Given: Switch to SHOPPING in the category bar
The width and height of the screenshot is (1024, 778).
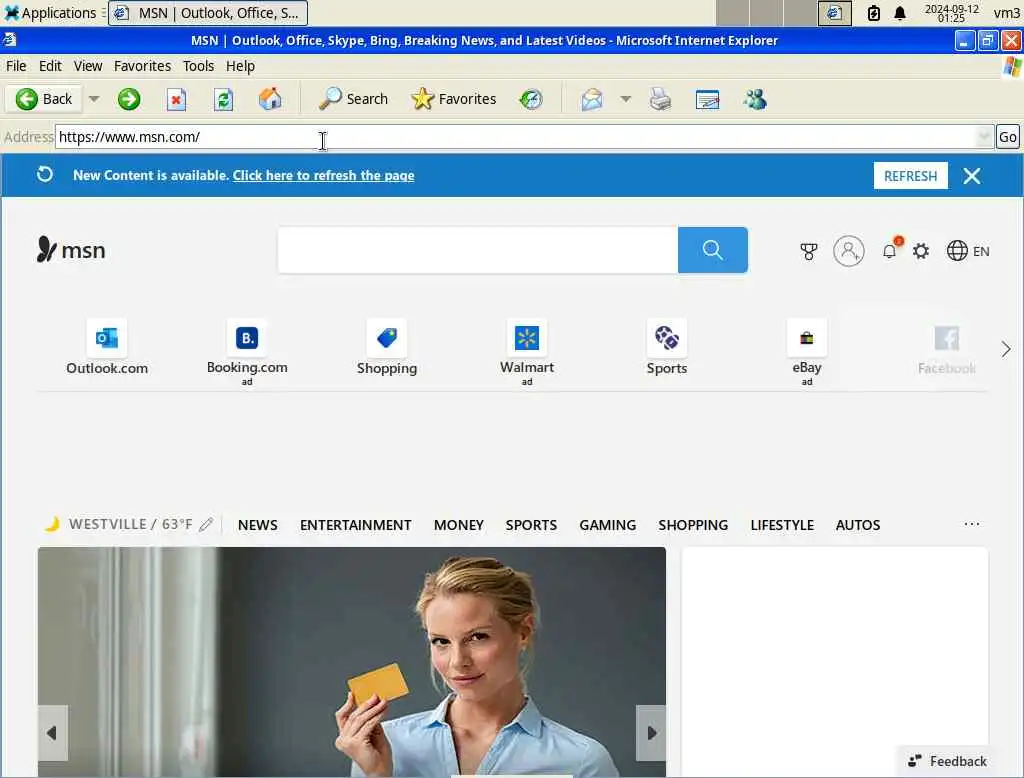Looking at the screenshot, I should 693,525.
